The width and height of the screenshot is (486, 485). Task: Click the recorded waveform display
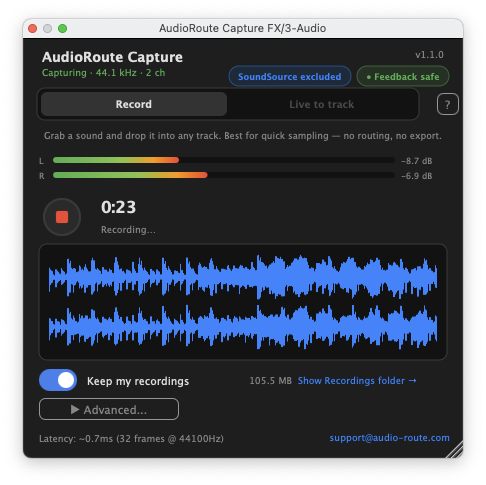click(x=243, y=302)
